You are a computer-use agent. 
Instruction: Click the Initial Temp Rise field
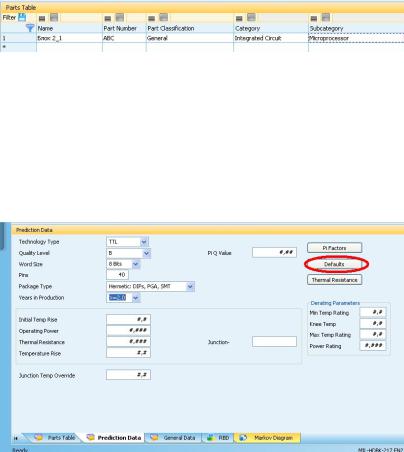[128, 319]
